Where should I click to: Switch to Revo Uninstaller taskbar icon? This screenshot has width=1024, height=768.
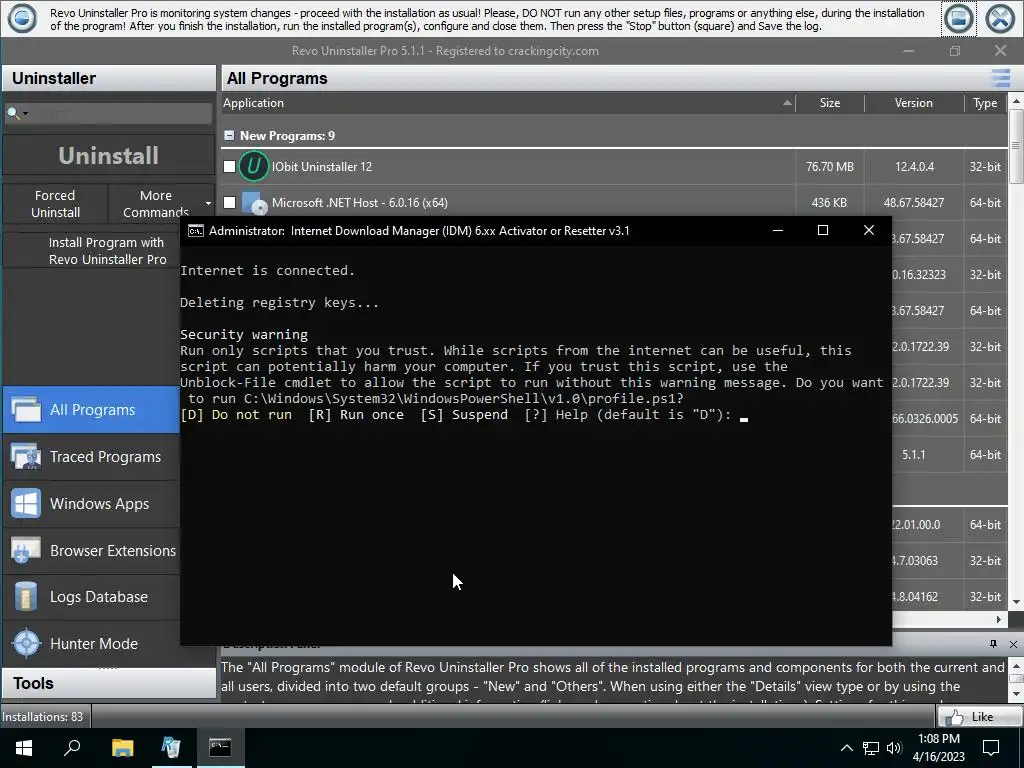tap(171, 748)
